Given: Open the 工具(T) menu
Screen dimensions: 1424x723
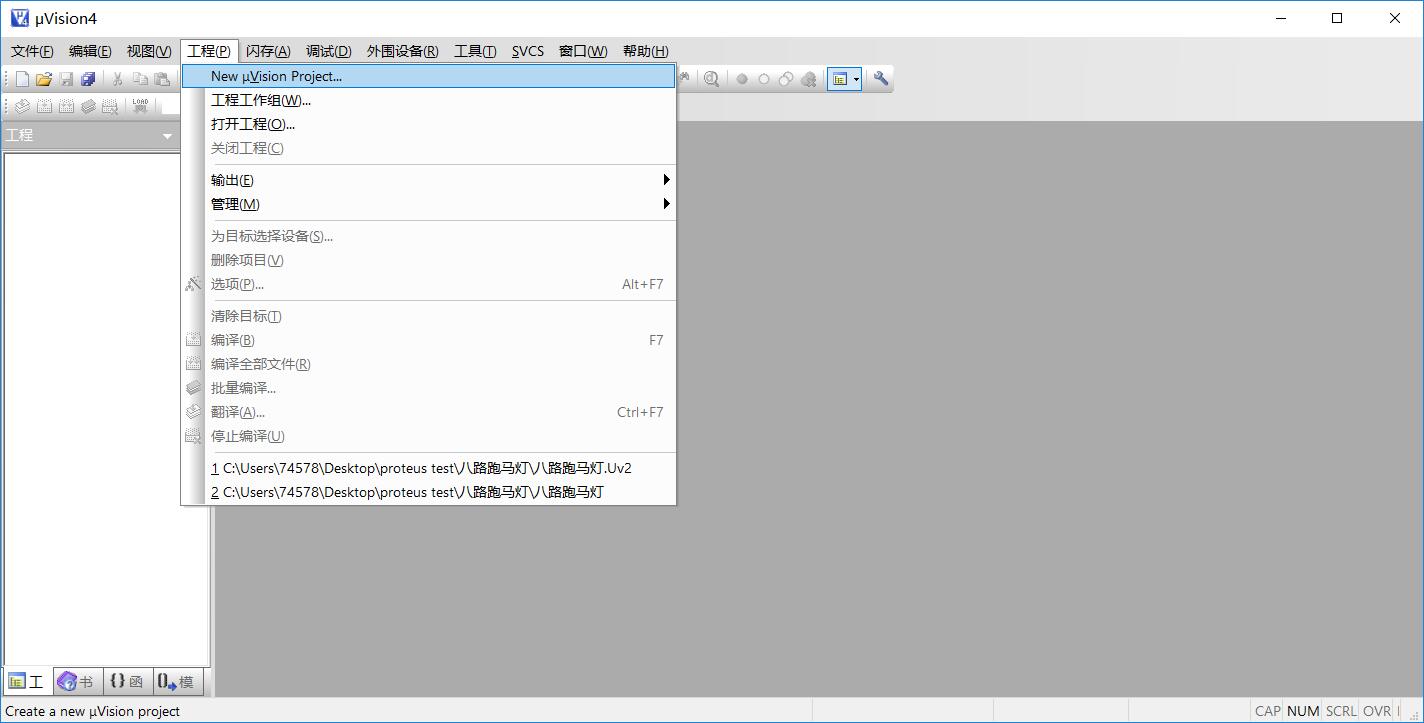Looking at the screenshot, I should [475, 51].
